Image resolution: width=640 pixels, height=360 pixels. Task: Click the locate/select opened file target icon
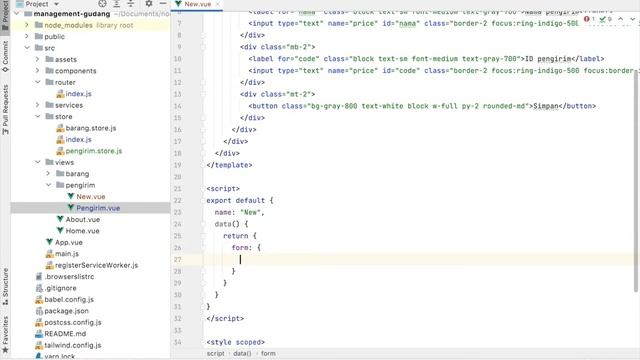(102, 4)
